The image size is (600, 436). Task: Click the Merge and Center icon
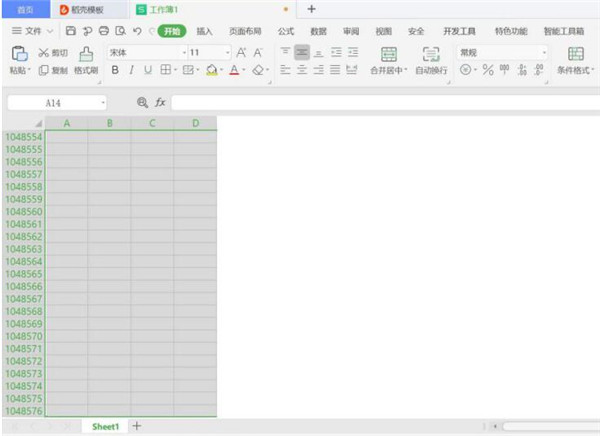(x=389, y=54)
